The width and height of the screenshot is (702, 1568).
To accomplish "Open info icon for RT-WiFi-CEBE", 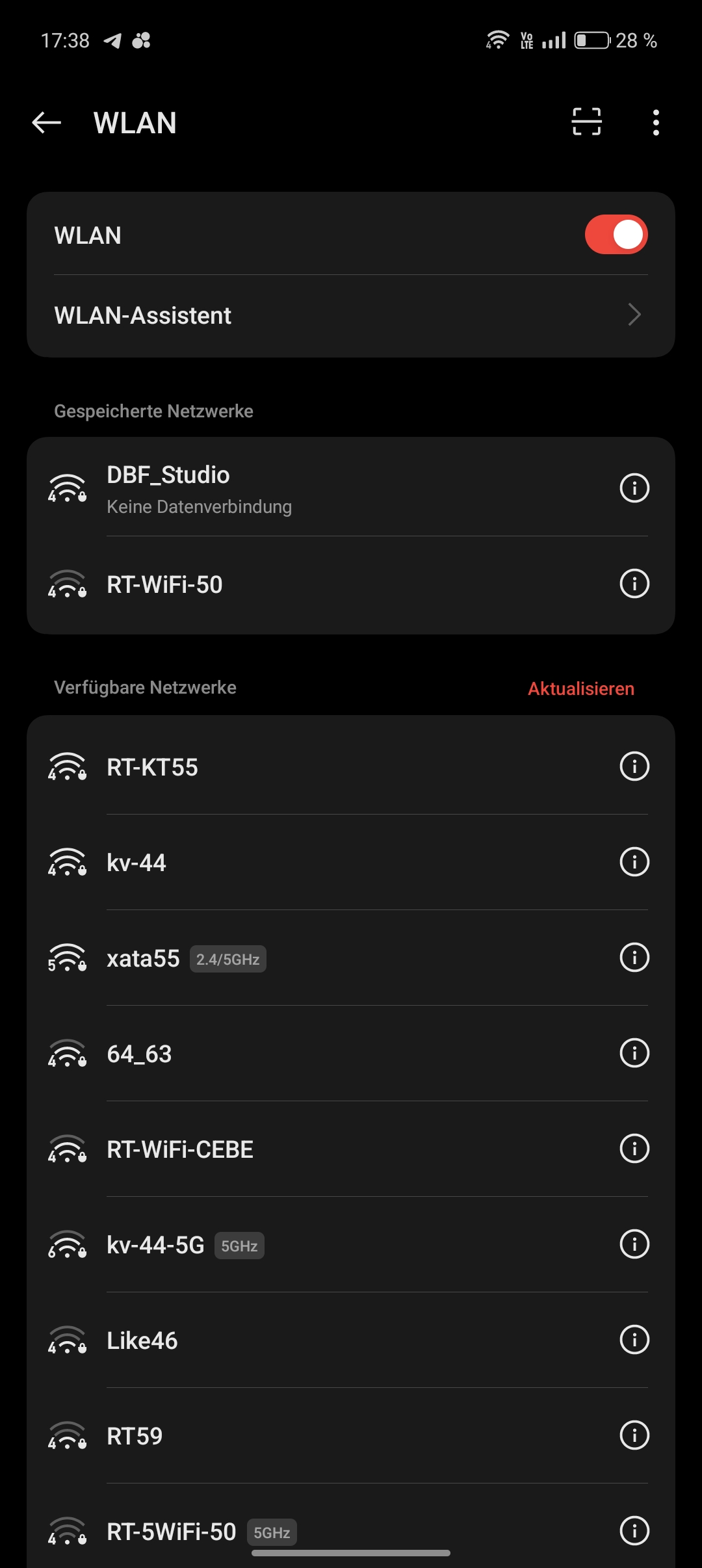I will [x=634, y=1149].
